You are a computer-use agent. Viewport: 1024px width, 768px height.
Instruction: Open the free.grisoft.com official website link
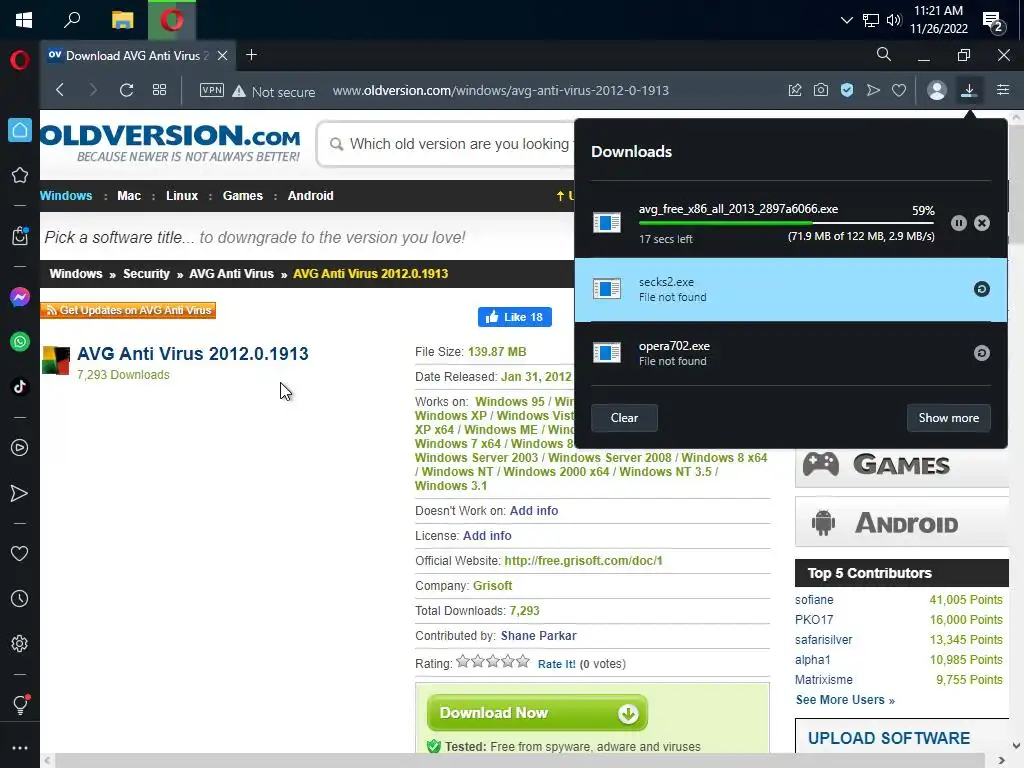[583, 561]
